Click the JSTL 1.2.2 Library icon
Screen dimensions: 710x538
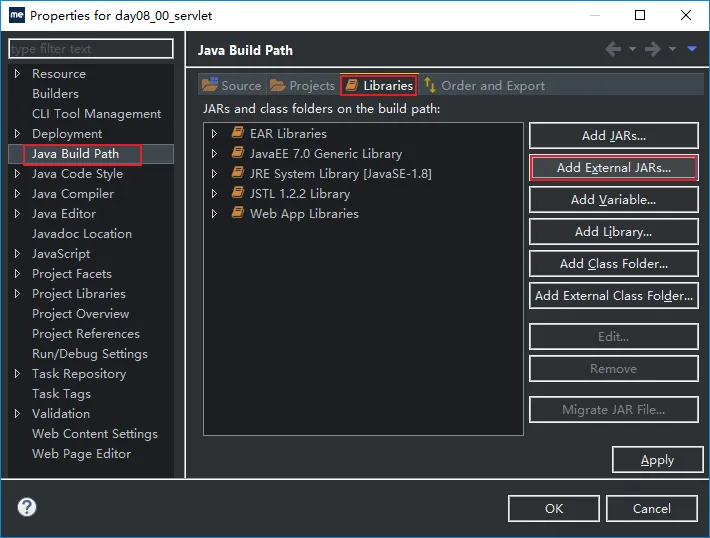[x=238, y=193]
